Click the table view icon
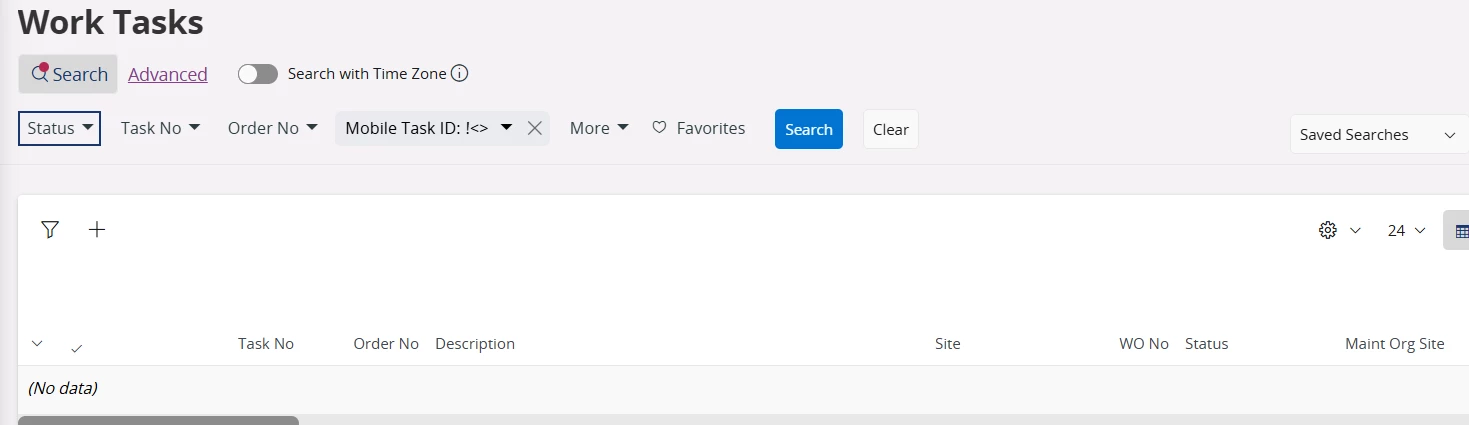Viewport: 1469px width, 425px height. (x=1461, y=231)
